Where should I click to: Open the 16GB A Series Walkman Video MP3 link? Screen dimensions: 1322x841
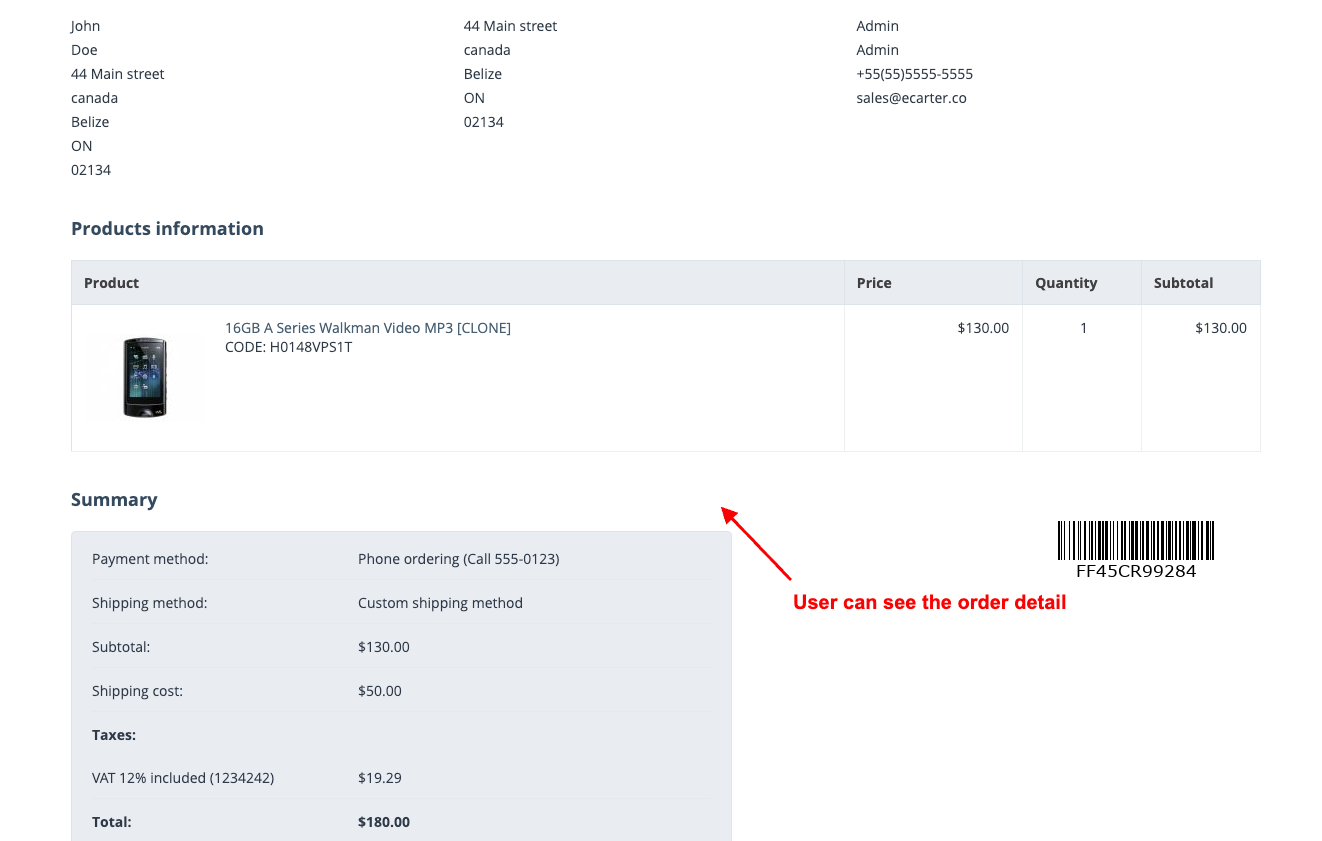(368, 328)
